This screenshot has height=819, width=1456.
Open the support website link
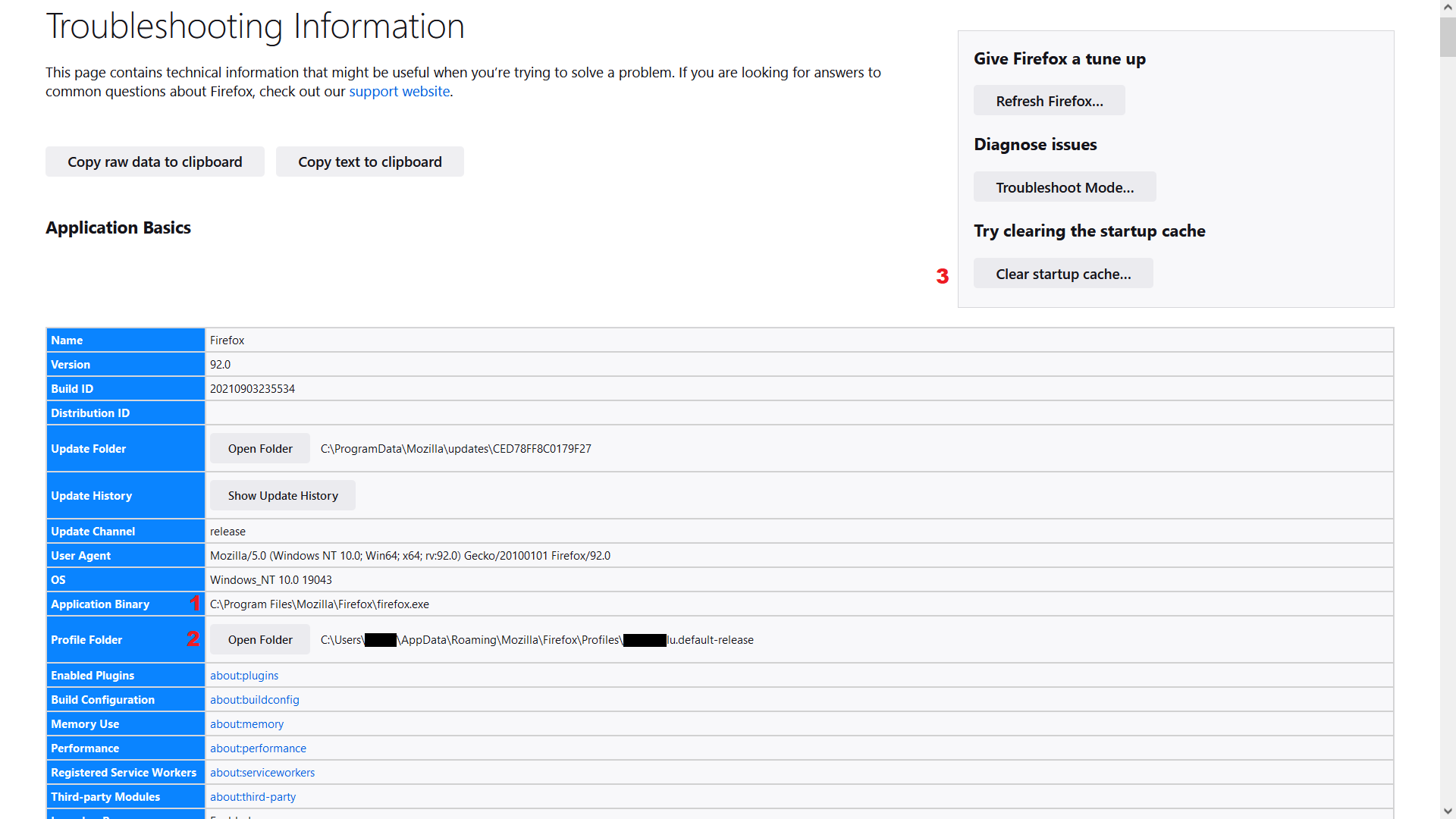pyautogui.click(x=399, y=91)
